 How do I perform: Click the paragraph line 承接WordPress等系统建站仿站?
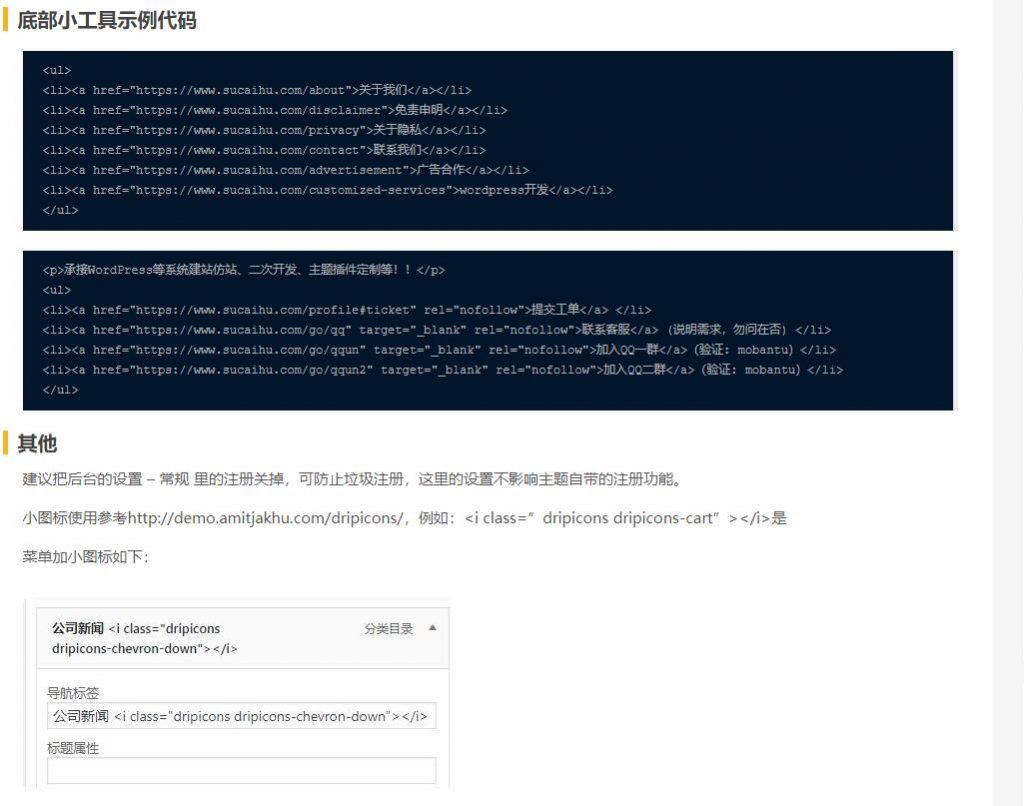pos(244,270)
